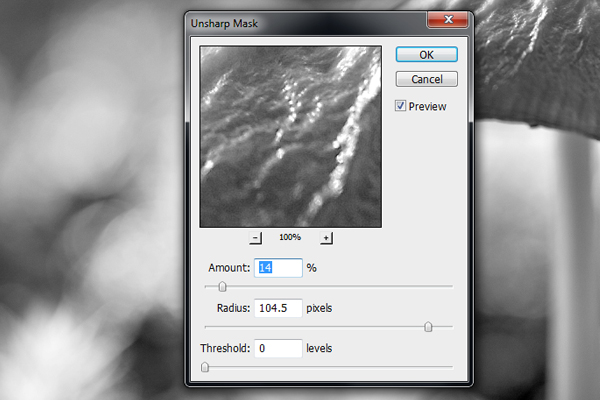Click the filter preview thumbnail image
This screenshot has width=600, height=400.
[290, 137]
